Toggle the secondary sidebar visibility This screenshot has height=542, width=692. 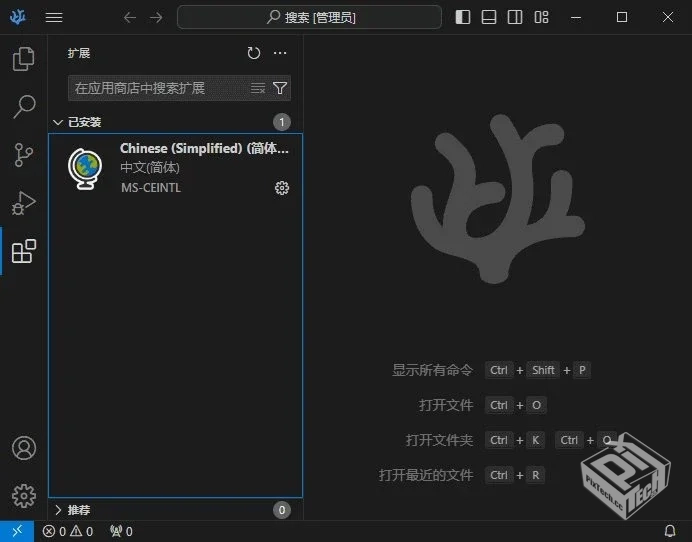click(515, 17)
